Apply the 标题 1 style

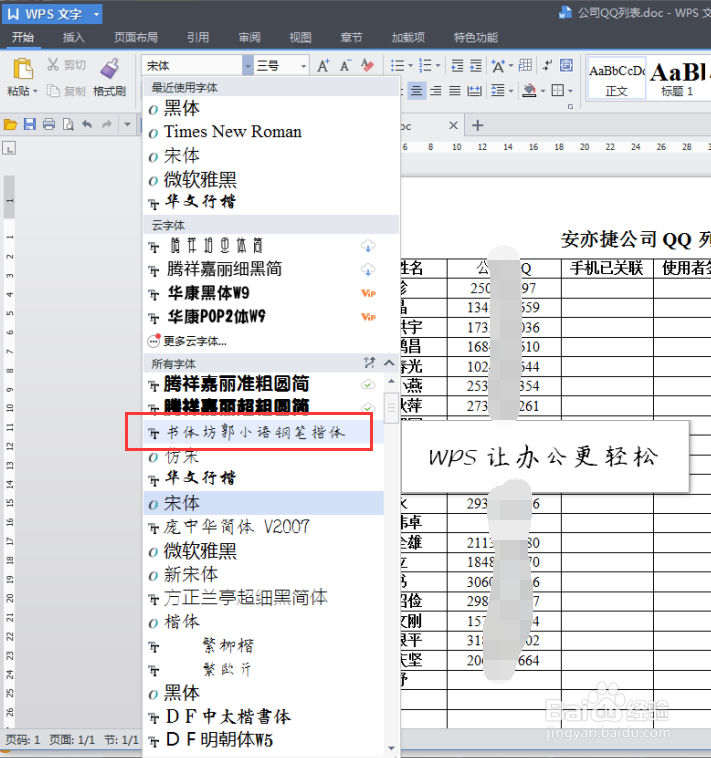[x=678, y=78]
